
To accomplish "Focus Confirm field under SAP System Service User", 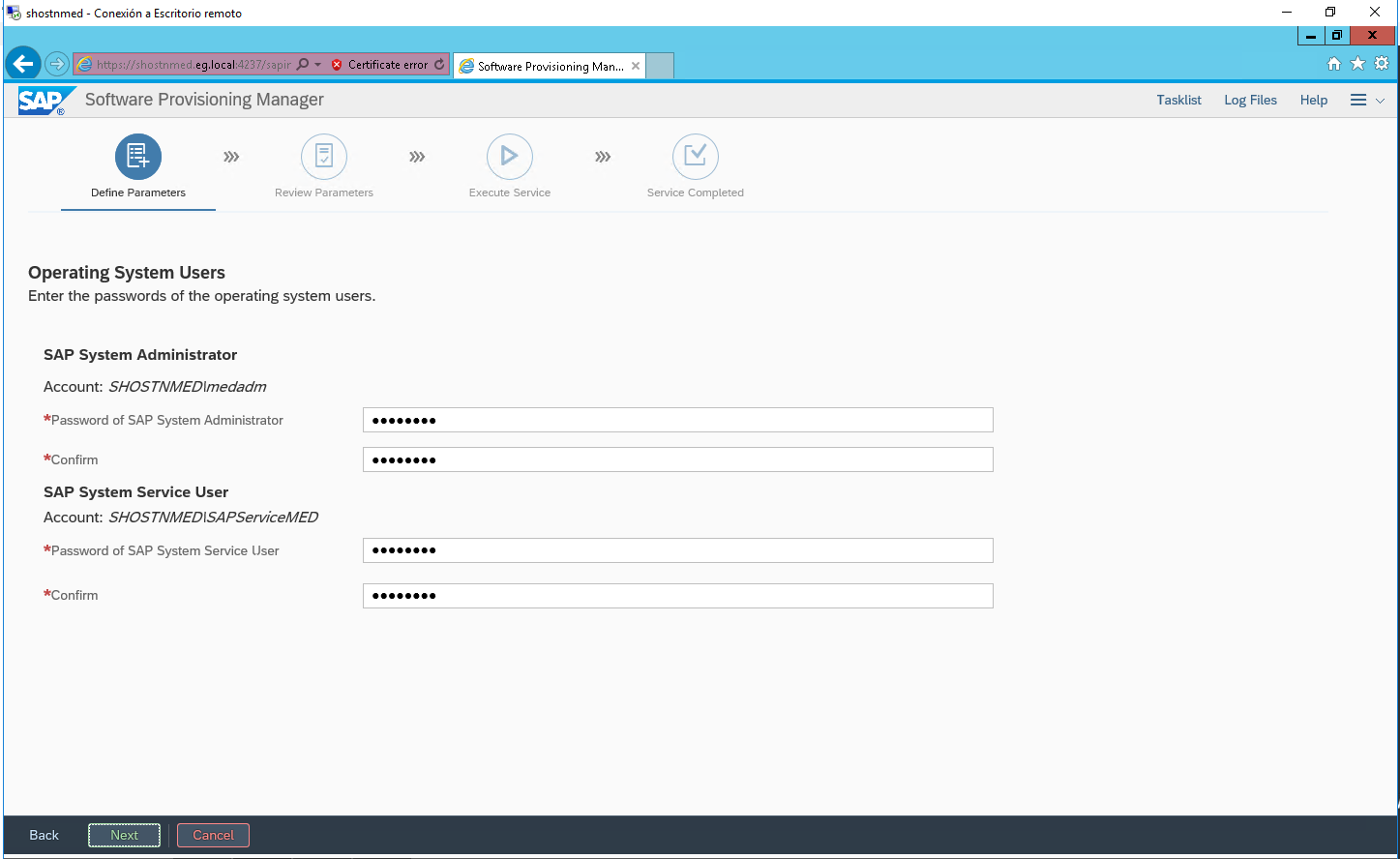I will click(x=677, y=596).
